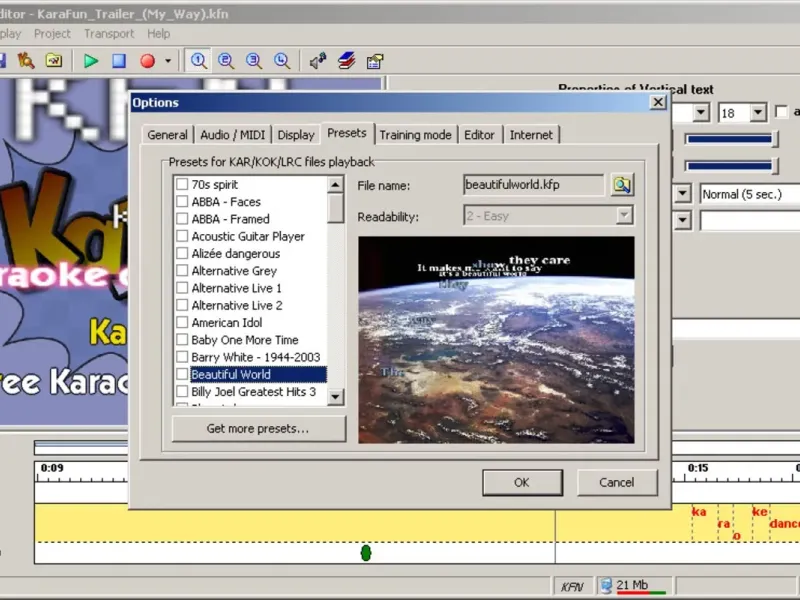Screen dimensions: 800x600
Task: Switch to the Training mode tab
Action: click(414, 135)
